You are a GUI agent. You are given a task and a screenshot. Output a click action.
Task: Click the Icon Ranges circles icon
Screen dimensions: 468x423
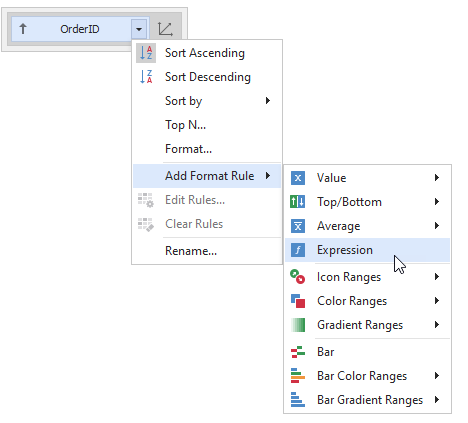298,277
